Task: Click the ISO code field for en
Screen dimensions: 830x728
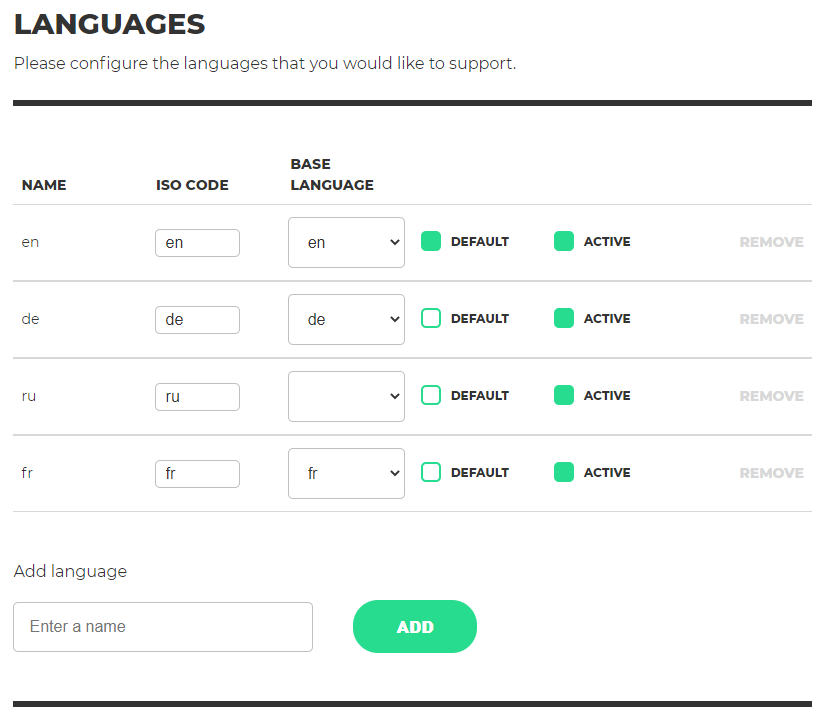Action: point(197,243)
